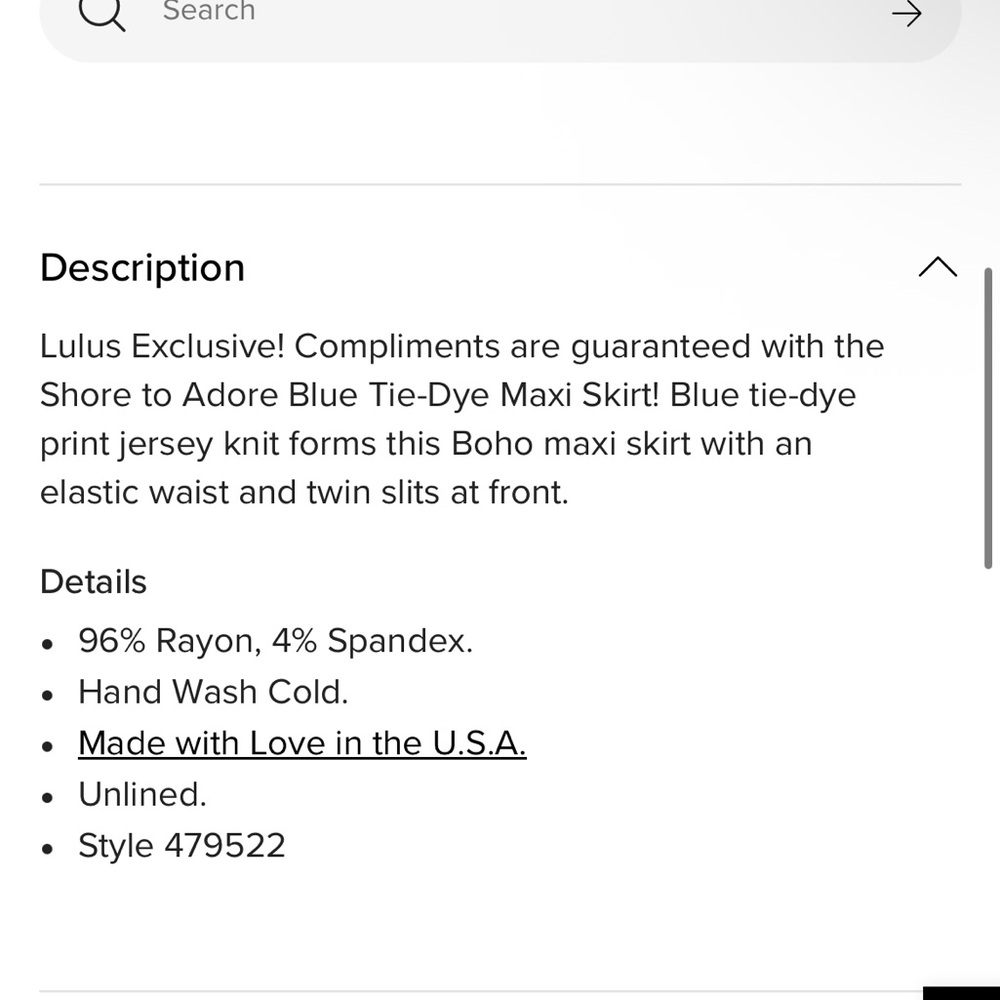The height and width of the screenshot is (1000, 1000).
Task: Click the vertical scrollbar thumb
Action: [x=989, y=418]
